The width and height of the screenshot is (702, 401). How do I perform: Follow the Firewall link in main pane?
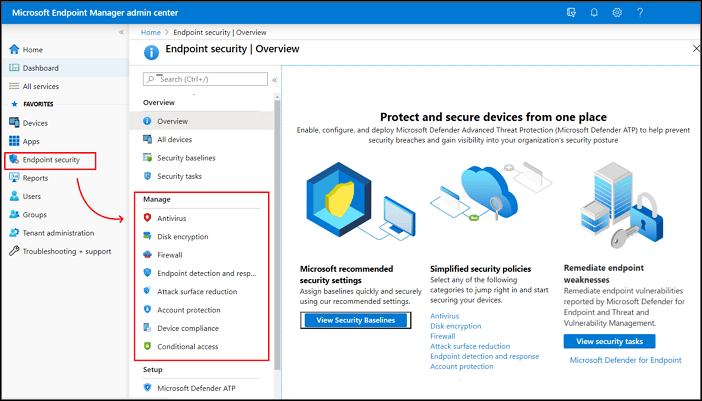[x=443, y=336]
